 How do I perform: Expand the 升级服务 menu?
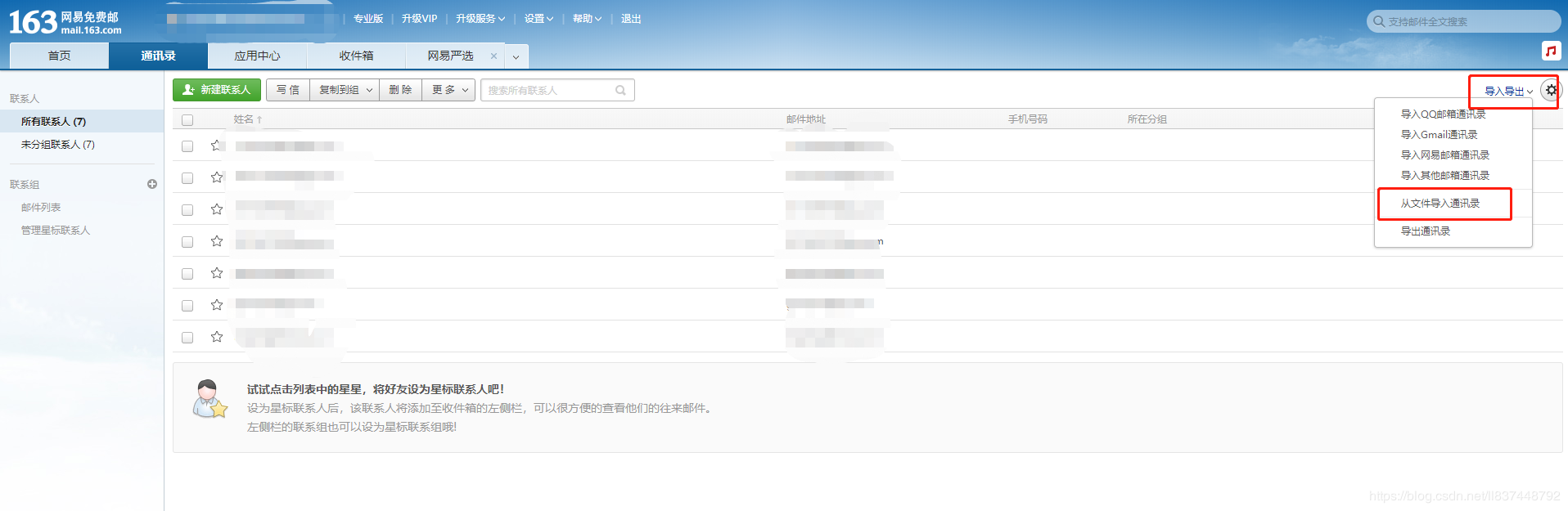[x=480, y=19]
